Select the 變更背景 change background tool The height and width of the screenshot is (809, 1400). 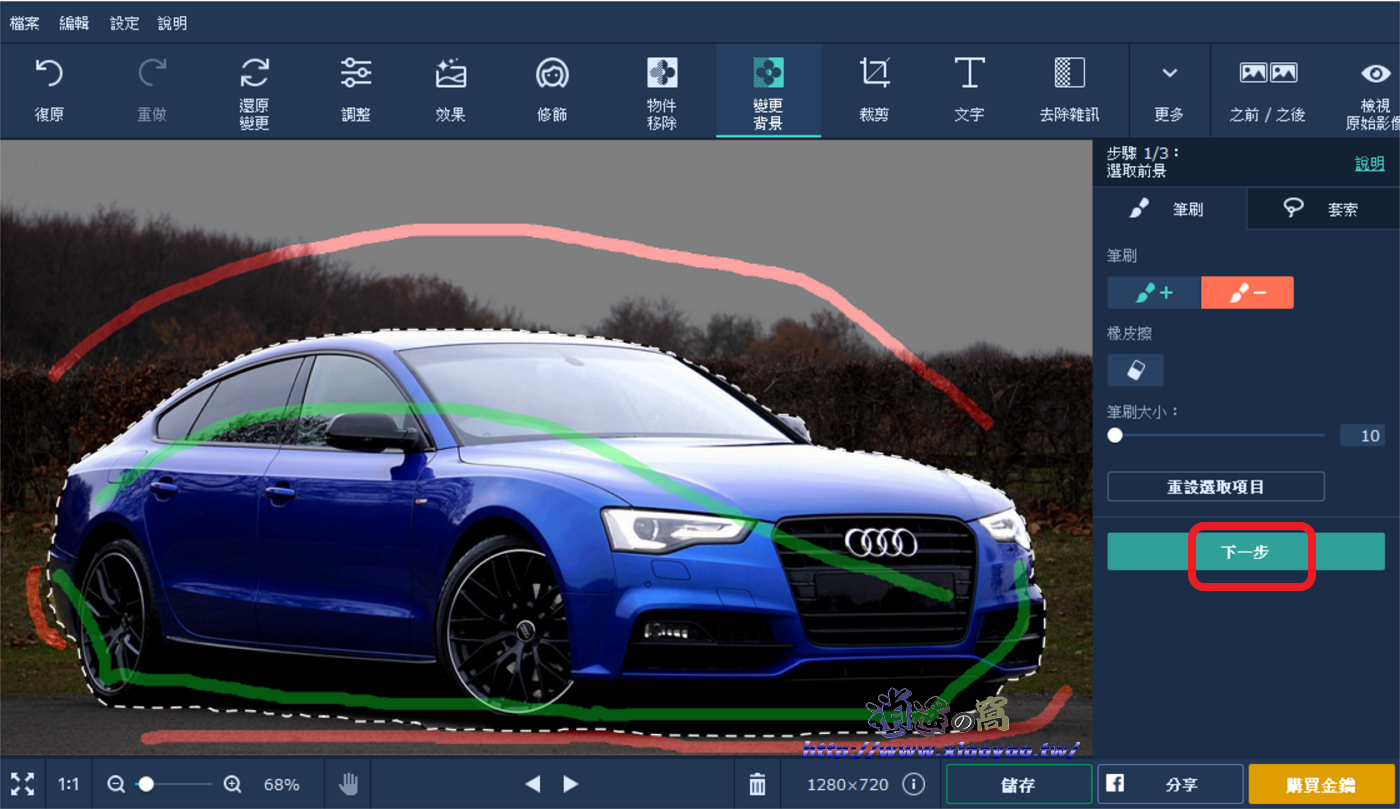(768, 91)
